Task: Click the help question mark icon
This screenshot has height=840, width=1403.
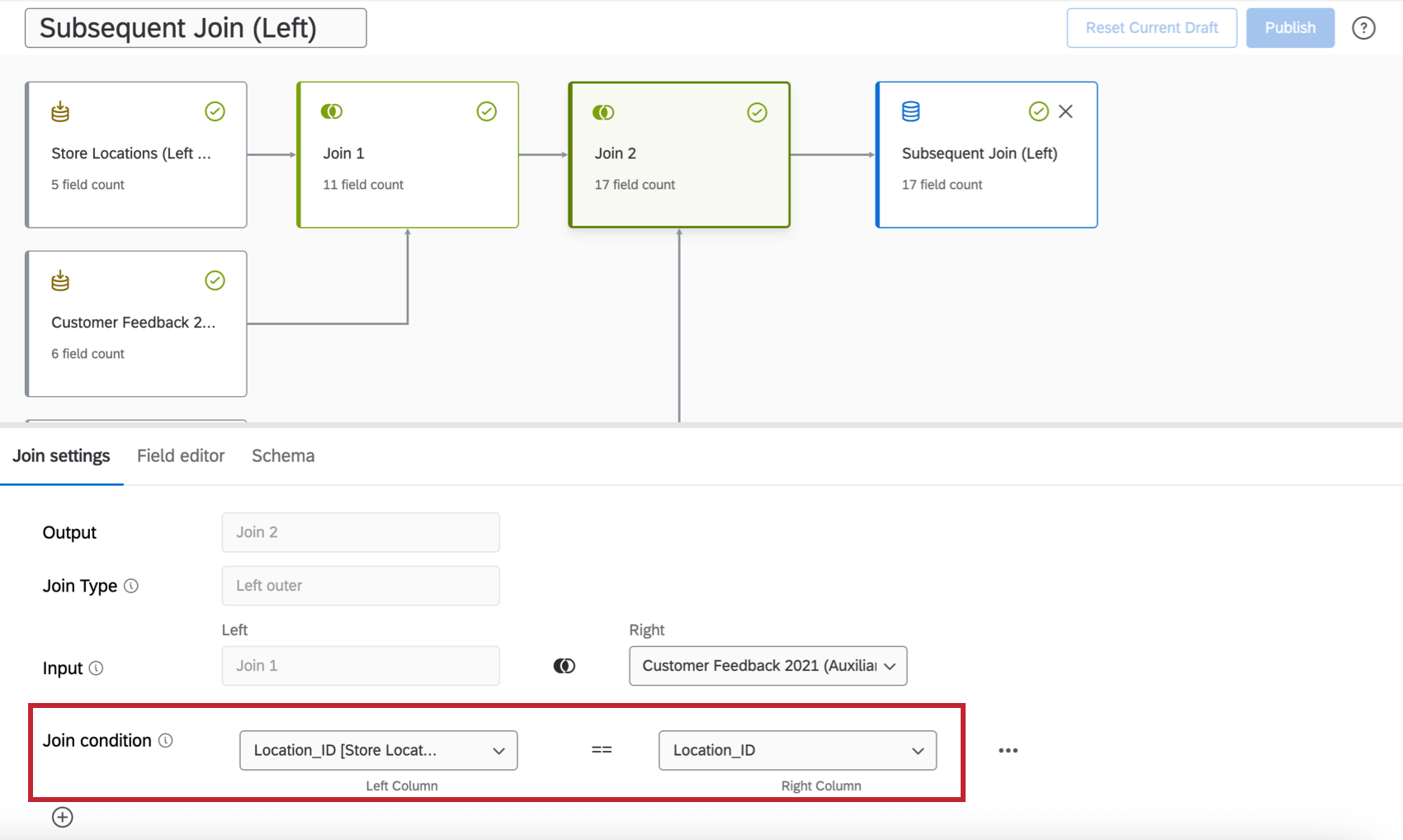Action: tap(1363, 28)
